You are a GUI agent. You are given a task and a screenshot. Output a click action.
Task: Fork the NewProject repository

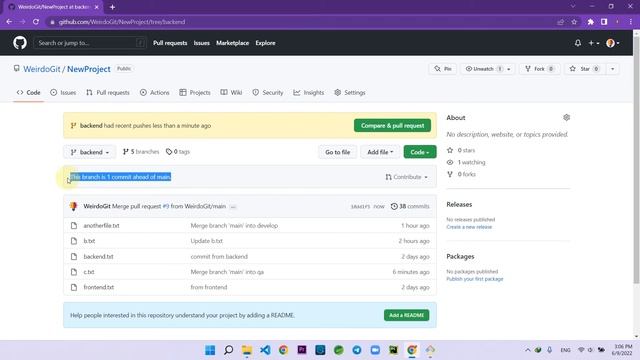(x=540, y=69)
